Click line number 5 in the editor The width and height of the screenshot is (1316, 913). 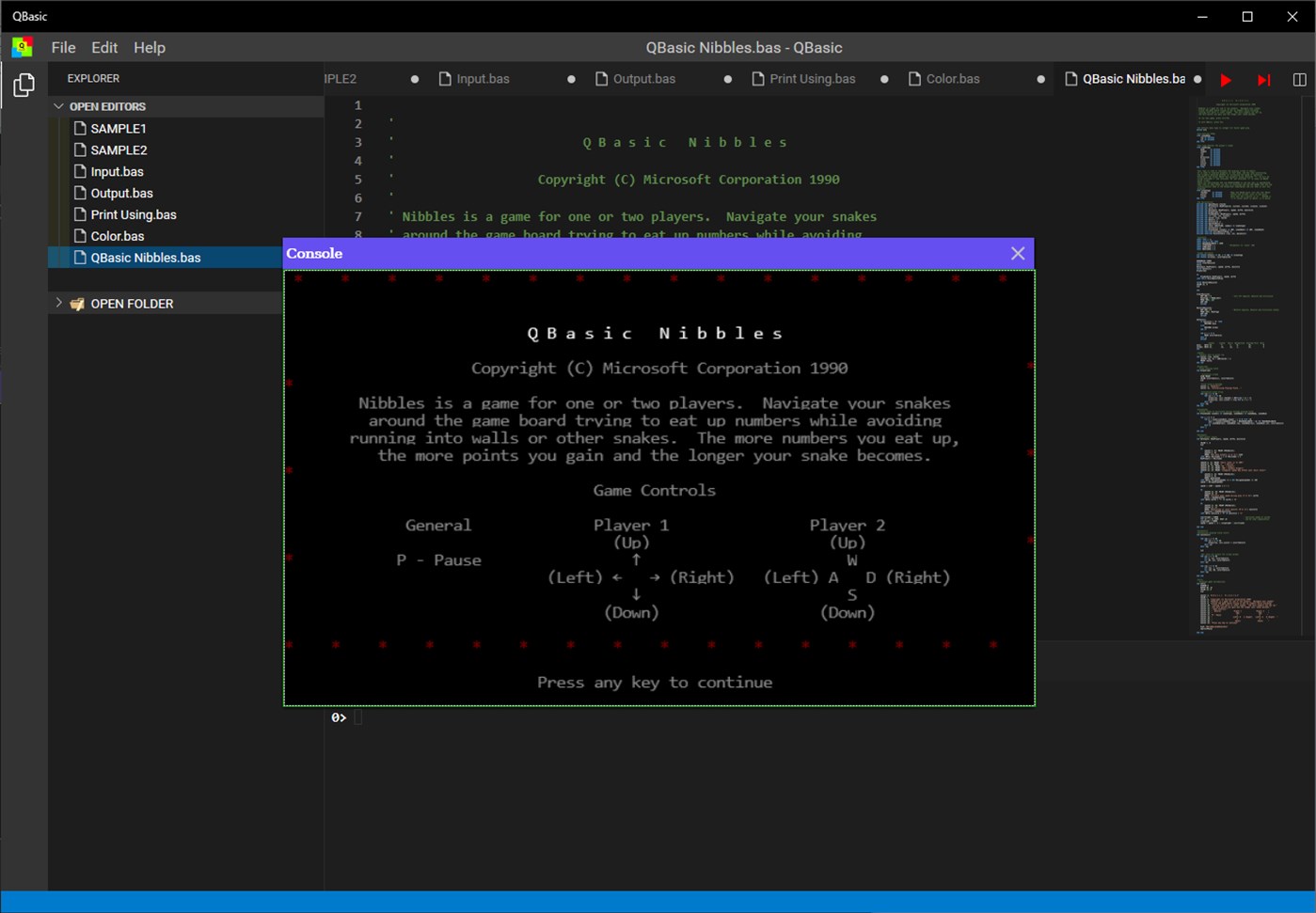point(357,180)
